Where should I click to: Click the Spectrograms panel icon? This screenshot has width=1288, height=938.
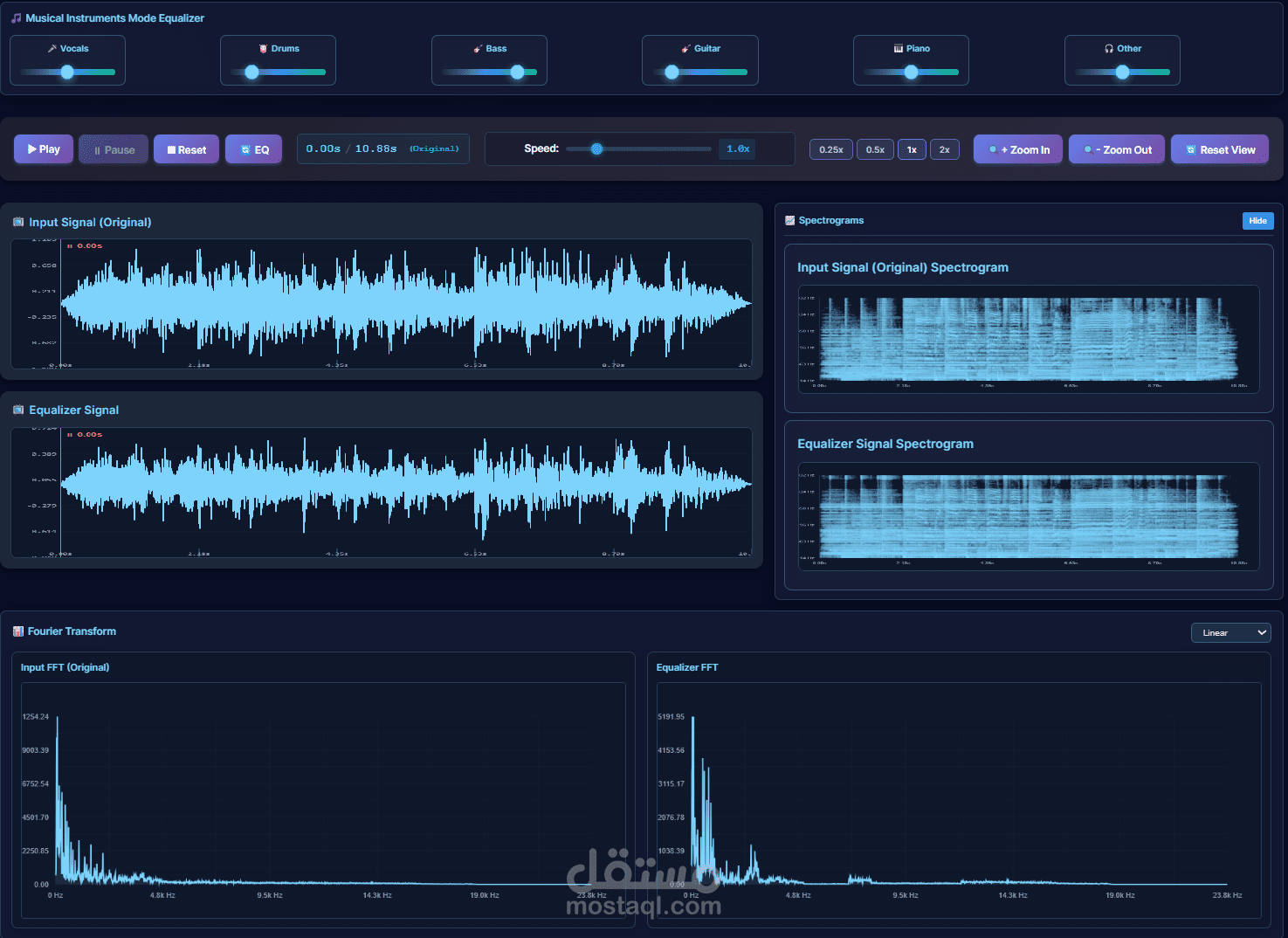pos(789,220)
